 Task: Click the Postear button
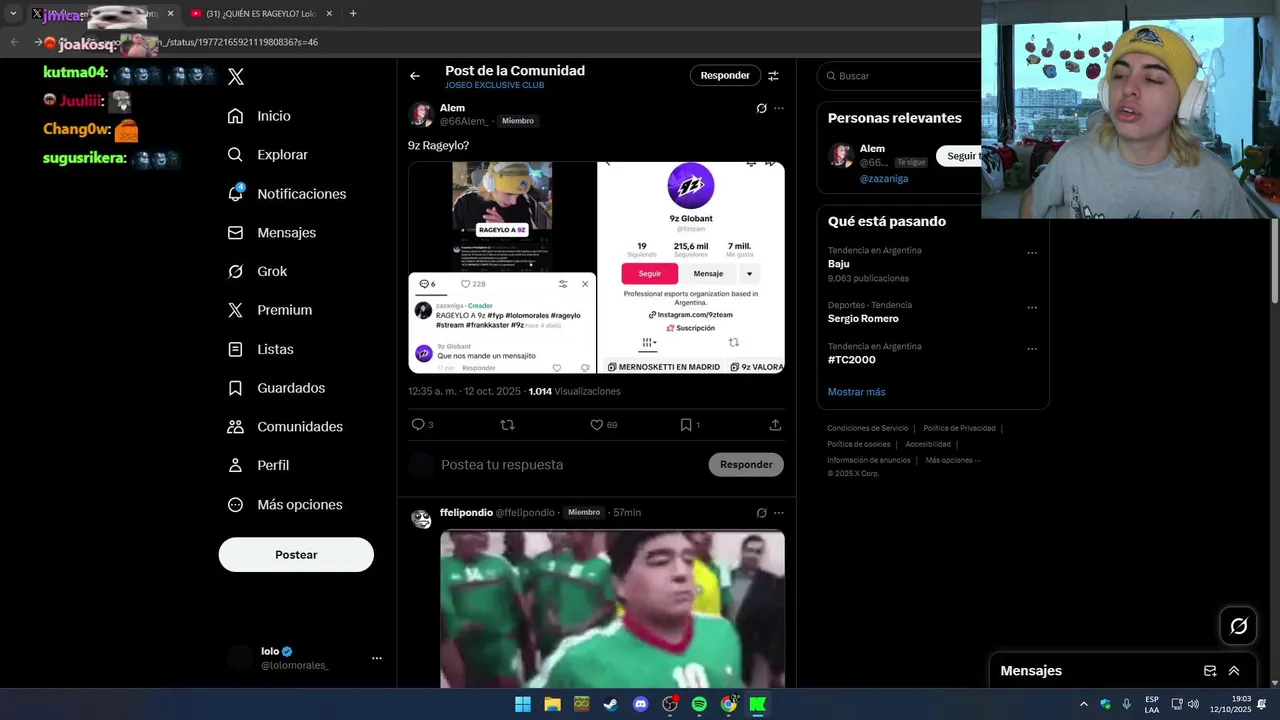tap(296, 555)
